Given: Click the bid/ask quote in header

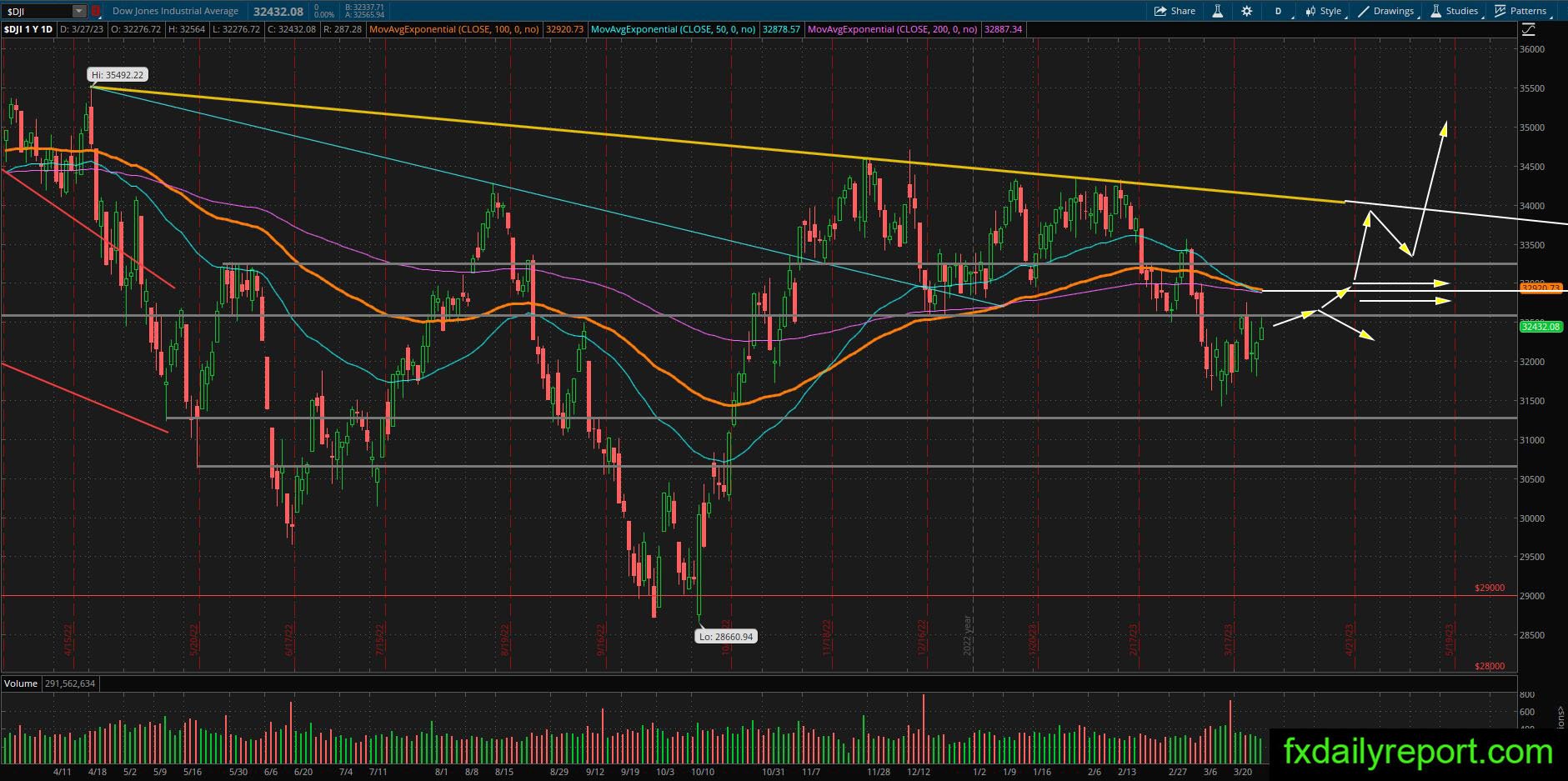Looking at the screenshot, I should [363, 11].
